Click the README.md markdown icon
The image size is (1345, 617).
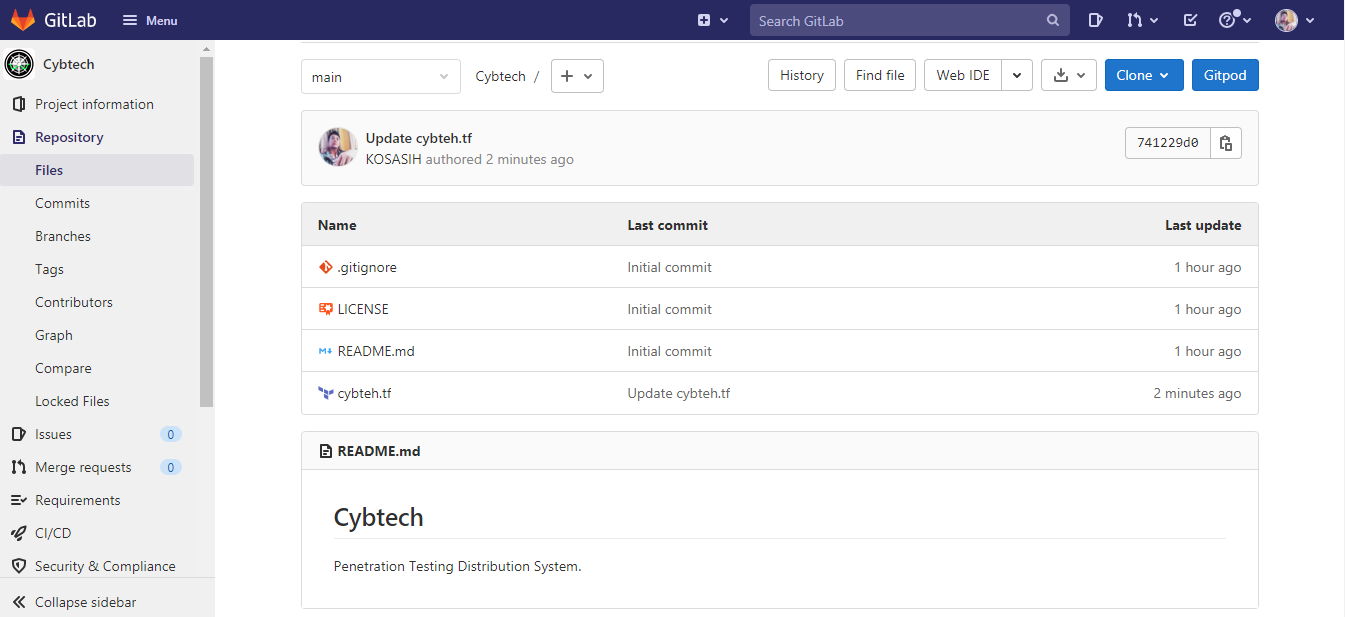325,351
